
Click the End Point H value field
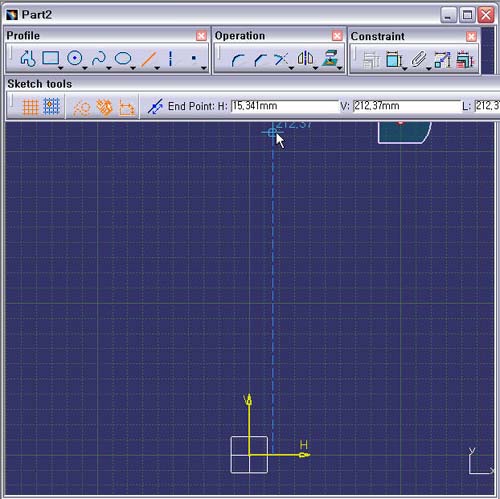284,106
